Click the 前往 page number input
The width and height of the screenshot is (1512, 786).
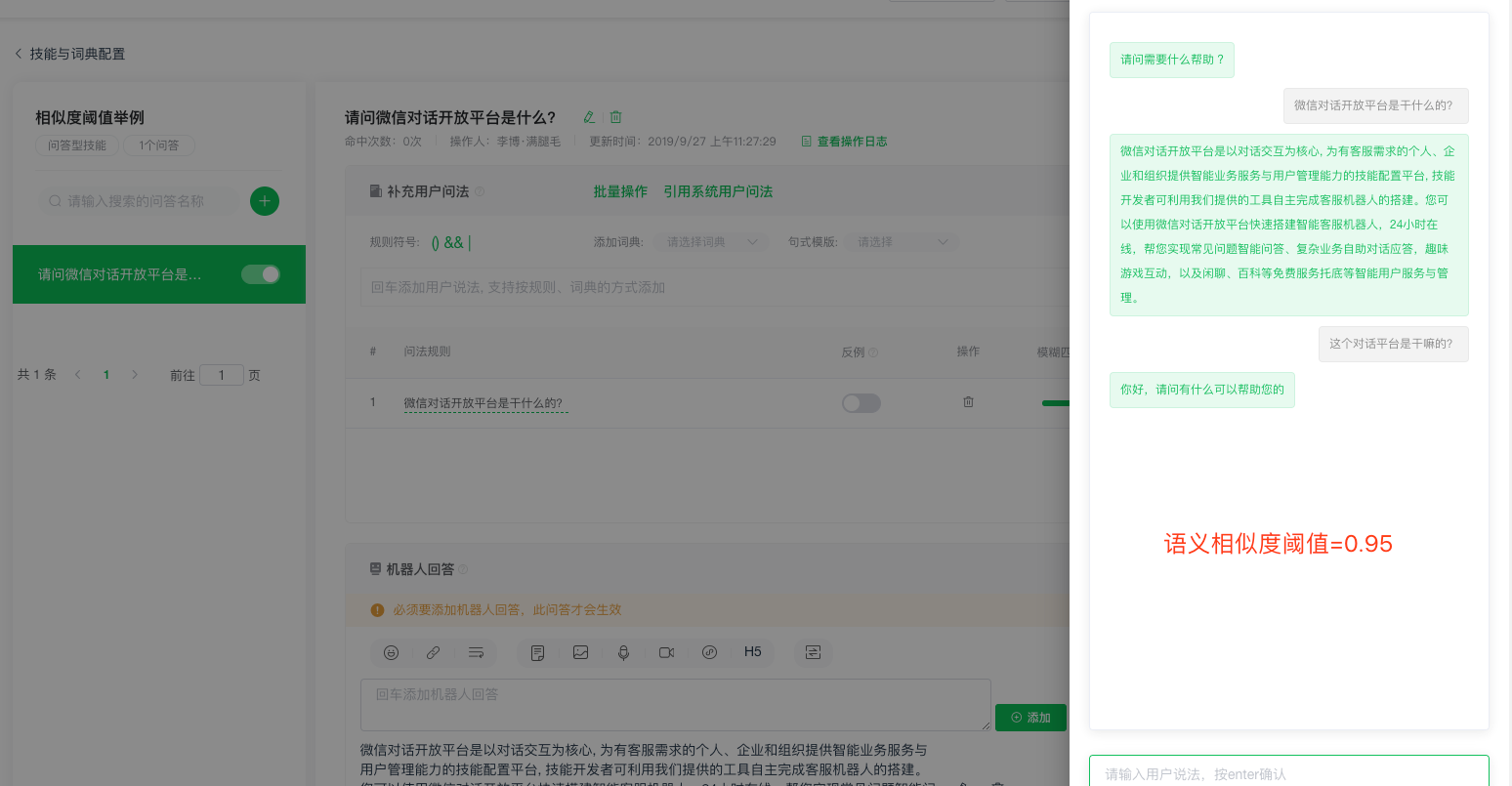click(222, 375)
